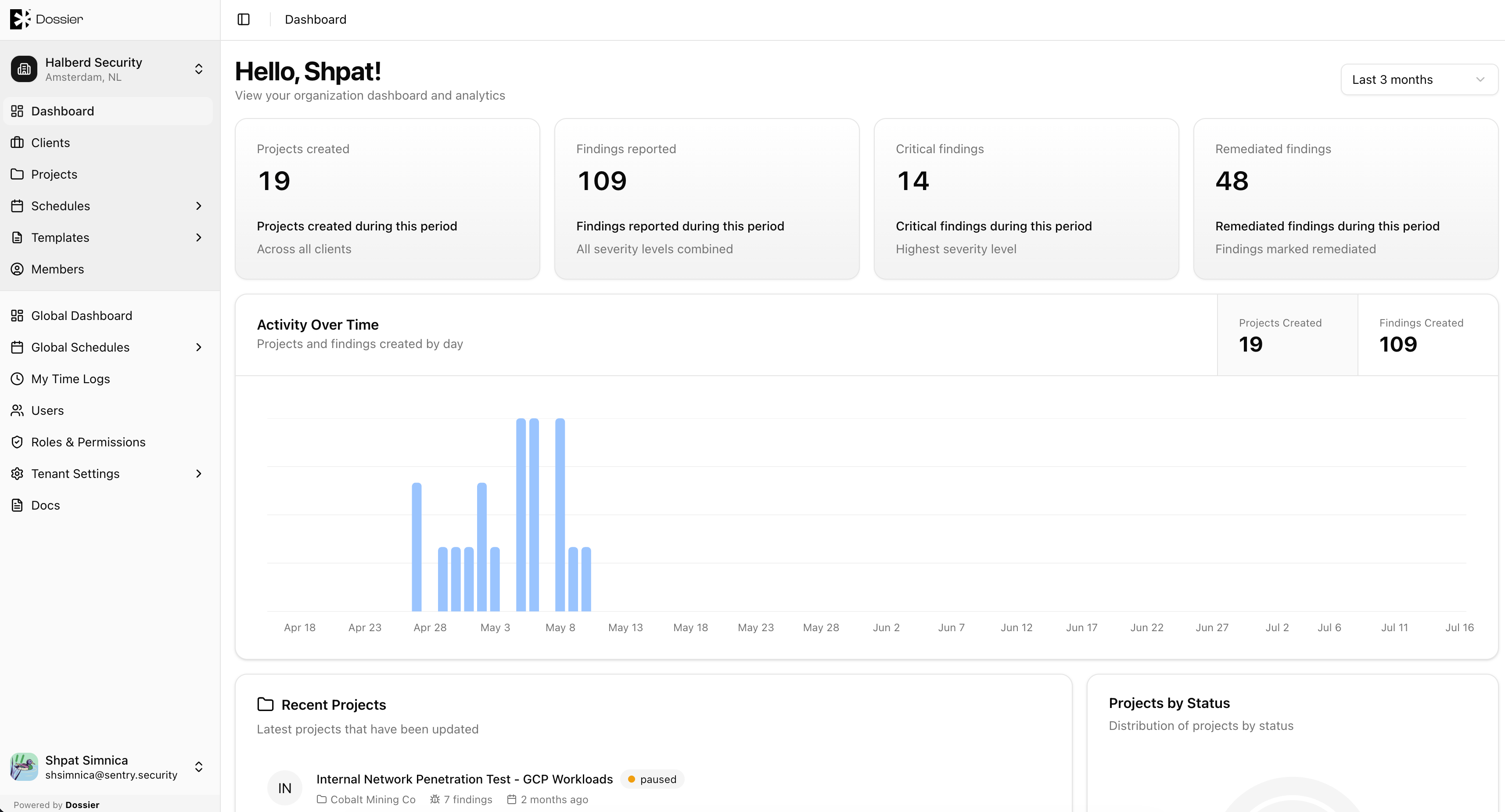This screenshot has height=812, width=1505.
Task: Click the Docs file icon
Action: tap(17, 505)
